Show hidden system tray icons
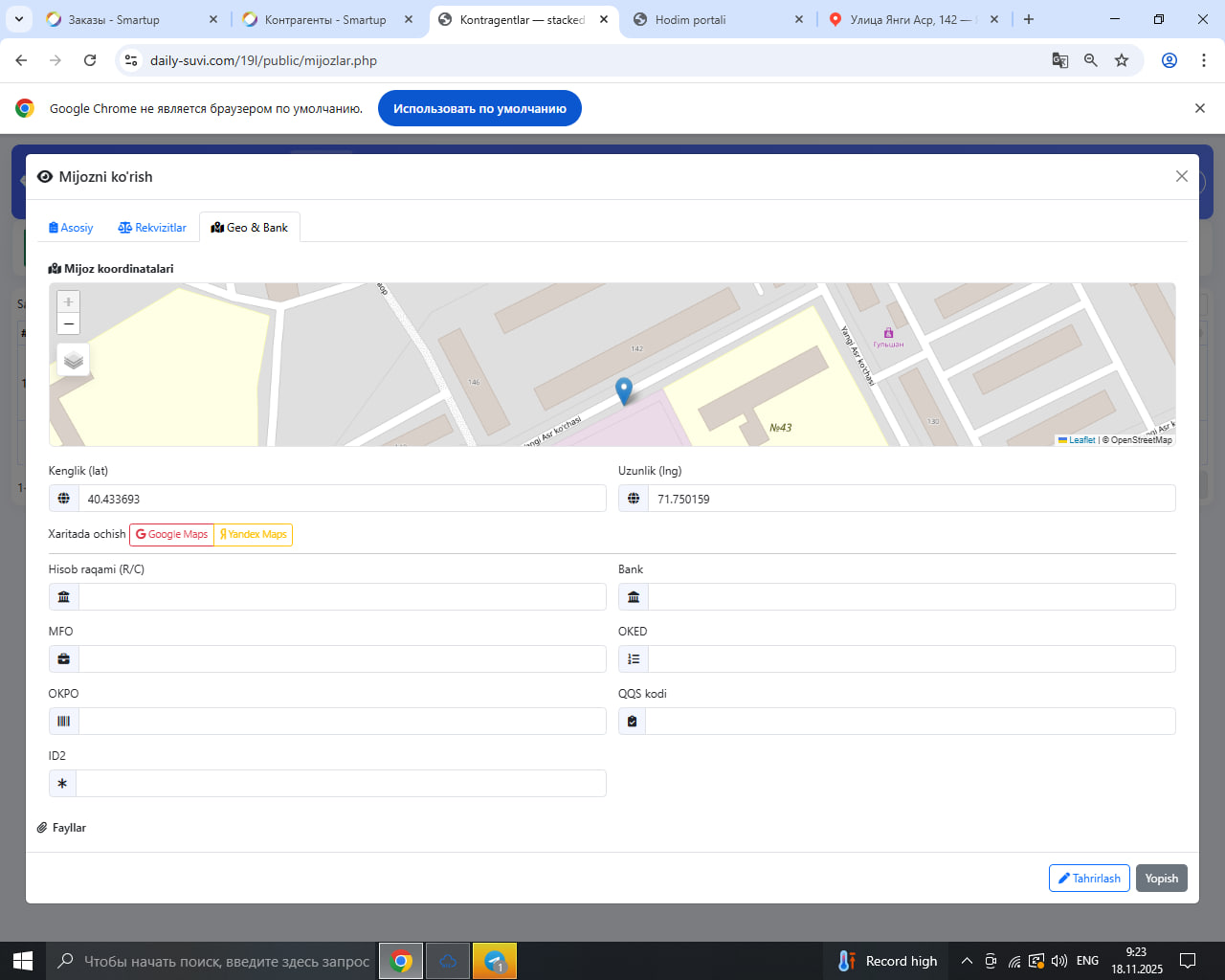This screenshot has height=980, width=1225. pyautogui.click(x=967, y=961)
